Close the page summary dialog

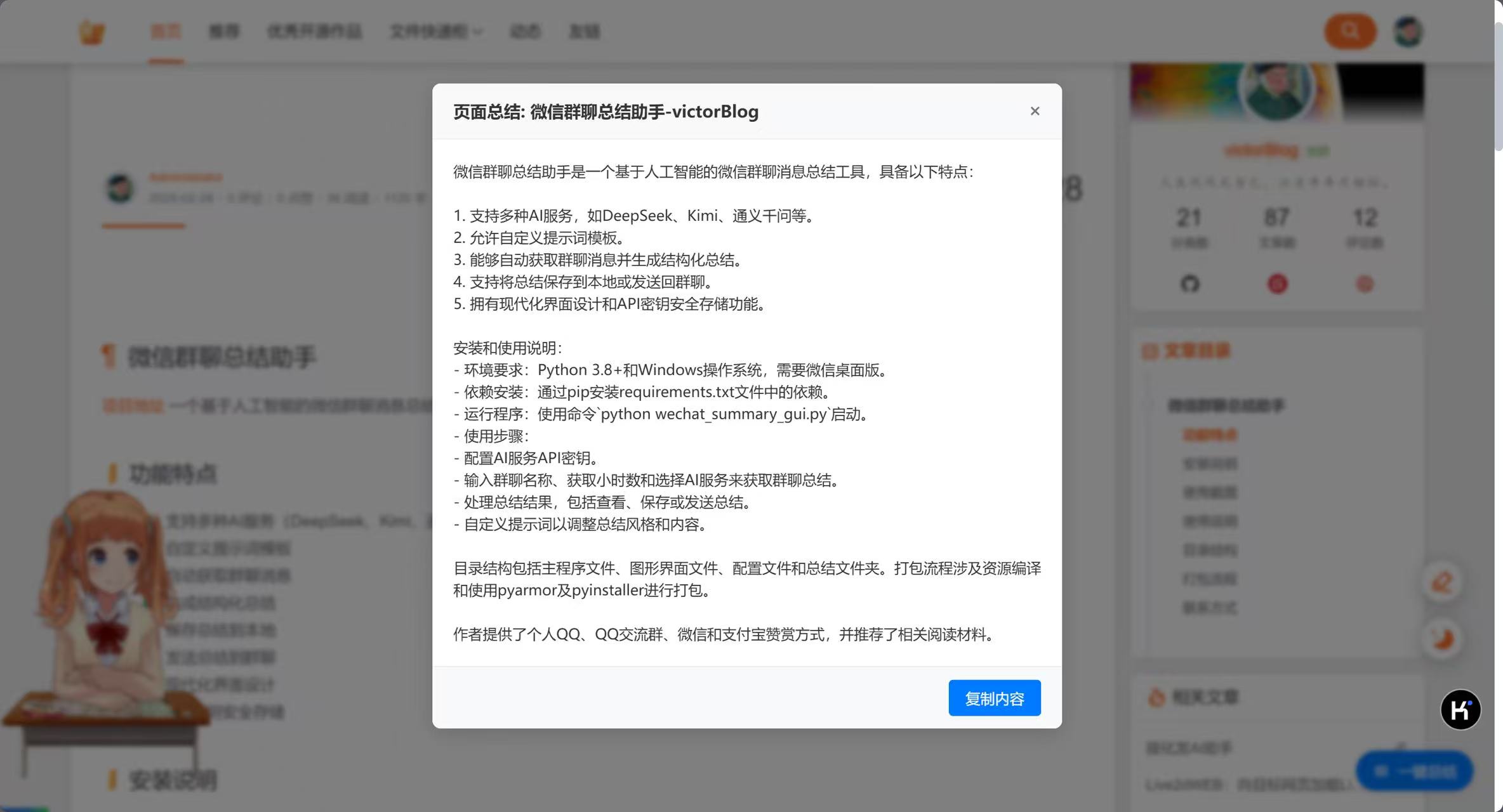point(1035,111)
